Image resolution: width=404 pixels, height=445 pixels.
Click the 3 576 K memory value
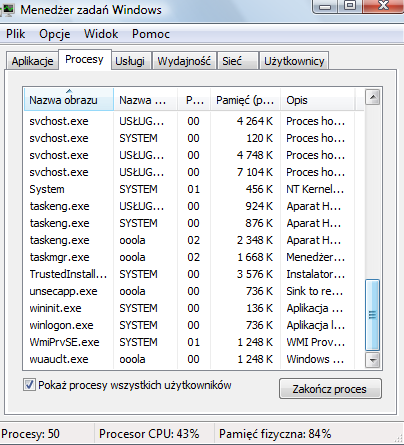(x=255, y=274)
